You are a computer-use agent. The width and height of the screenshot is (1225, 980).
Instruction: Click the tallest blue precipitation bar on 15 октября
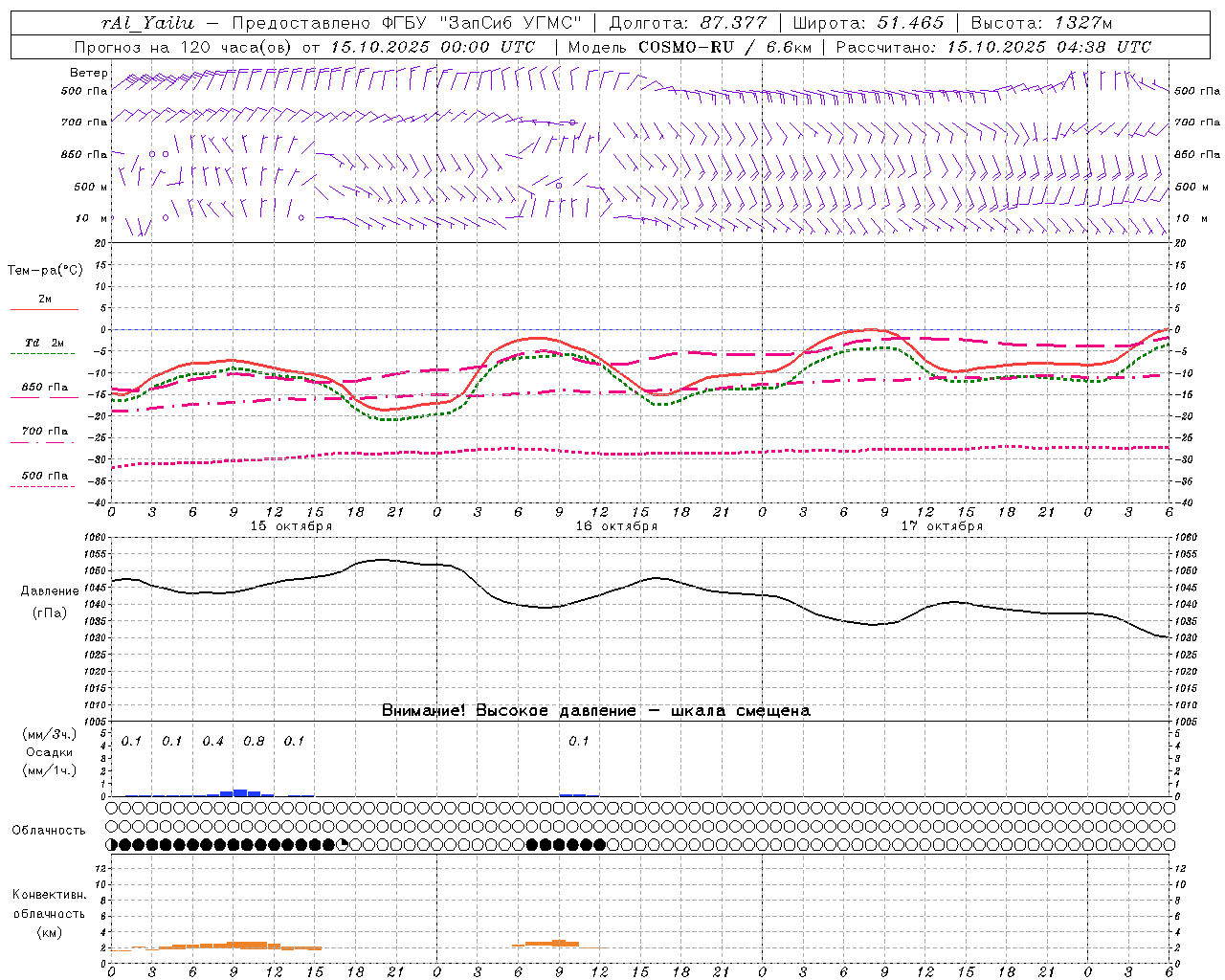[x=240, y=792]
